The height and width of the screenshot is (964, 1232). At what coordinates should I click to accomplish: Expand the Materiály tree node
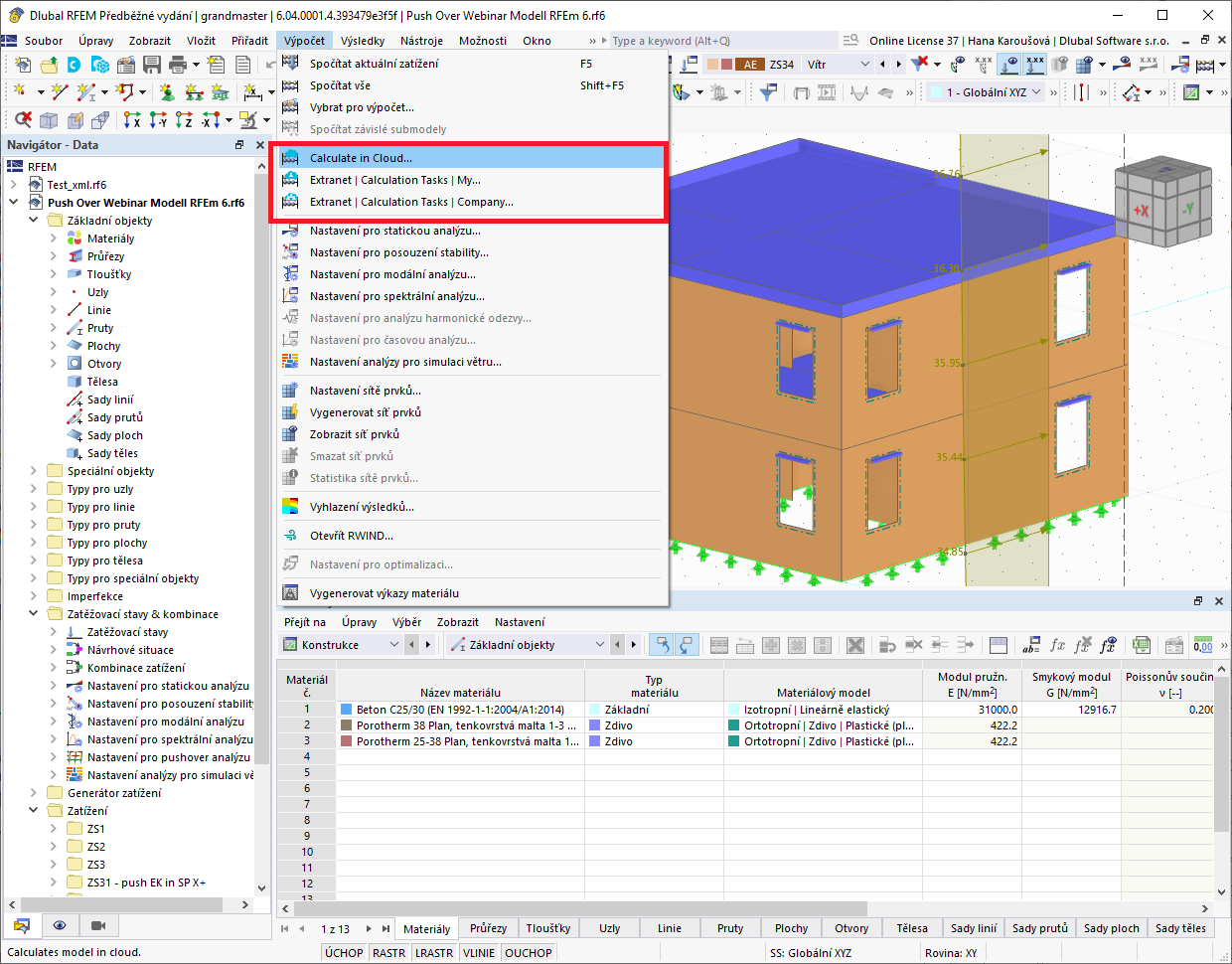[54, 239]
